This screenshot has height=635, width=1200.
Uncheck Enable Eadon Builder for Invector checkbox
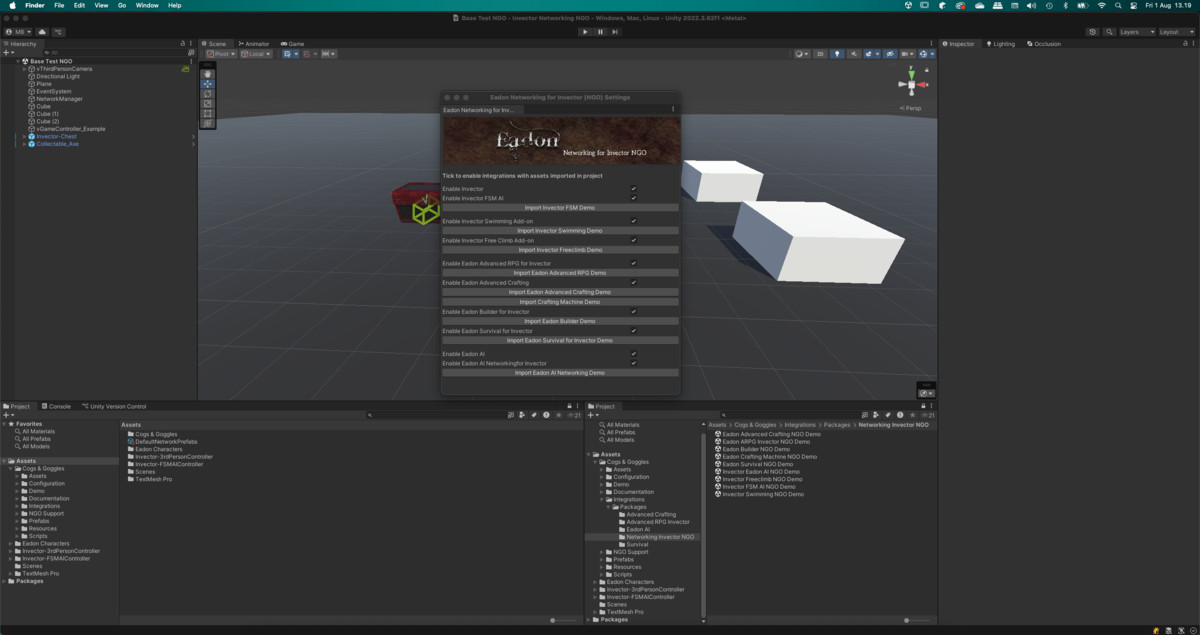coord(633,312)
